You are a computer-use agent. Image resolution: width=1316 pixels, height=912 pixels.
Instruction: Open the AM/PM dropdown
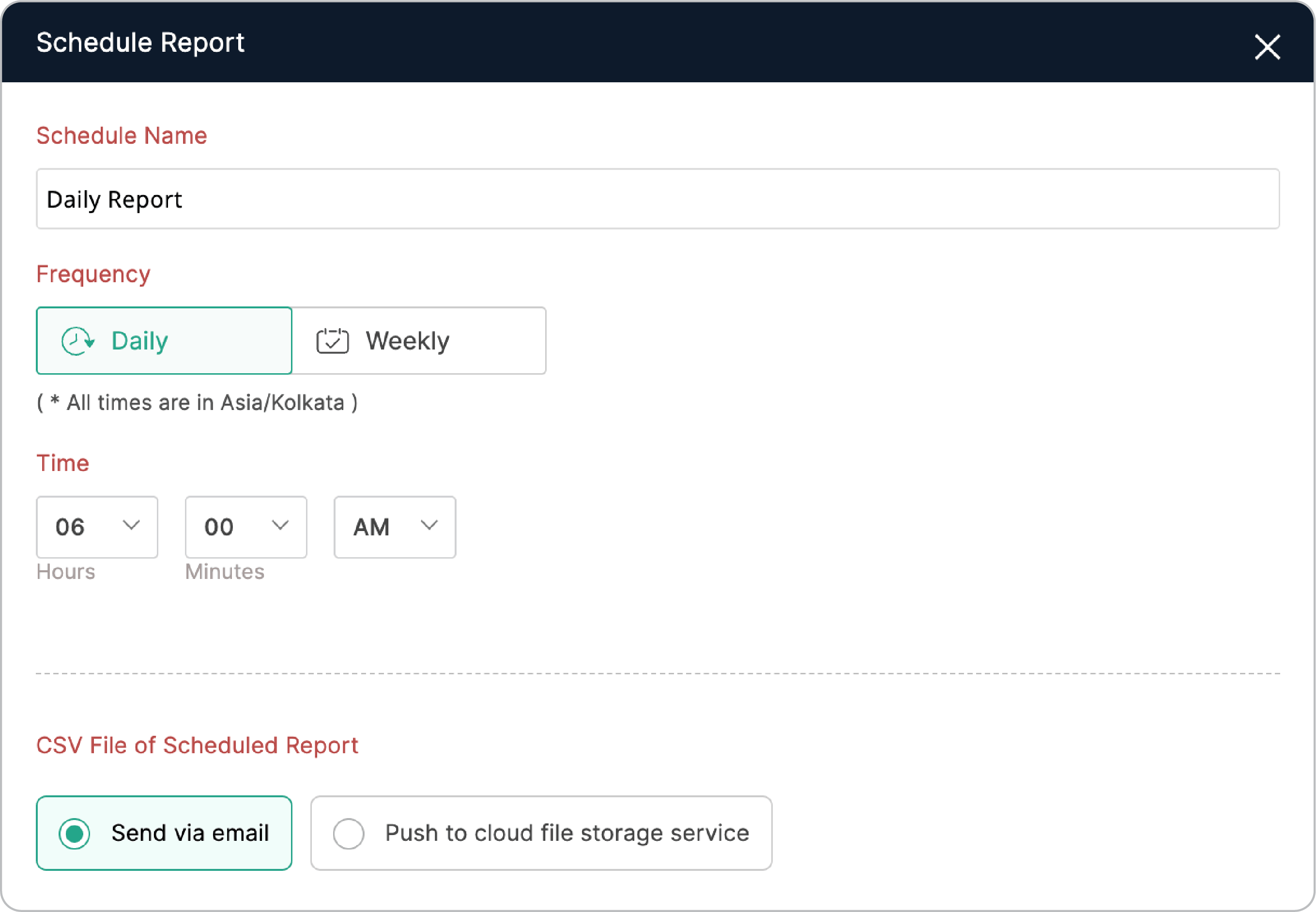(x=394, y=527)
